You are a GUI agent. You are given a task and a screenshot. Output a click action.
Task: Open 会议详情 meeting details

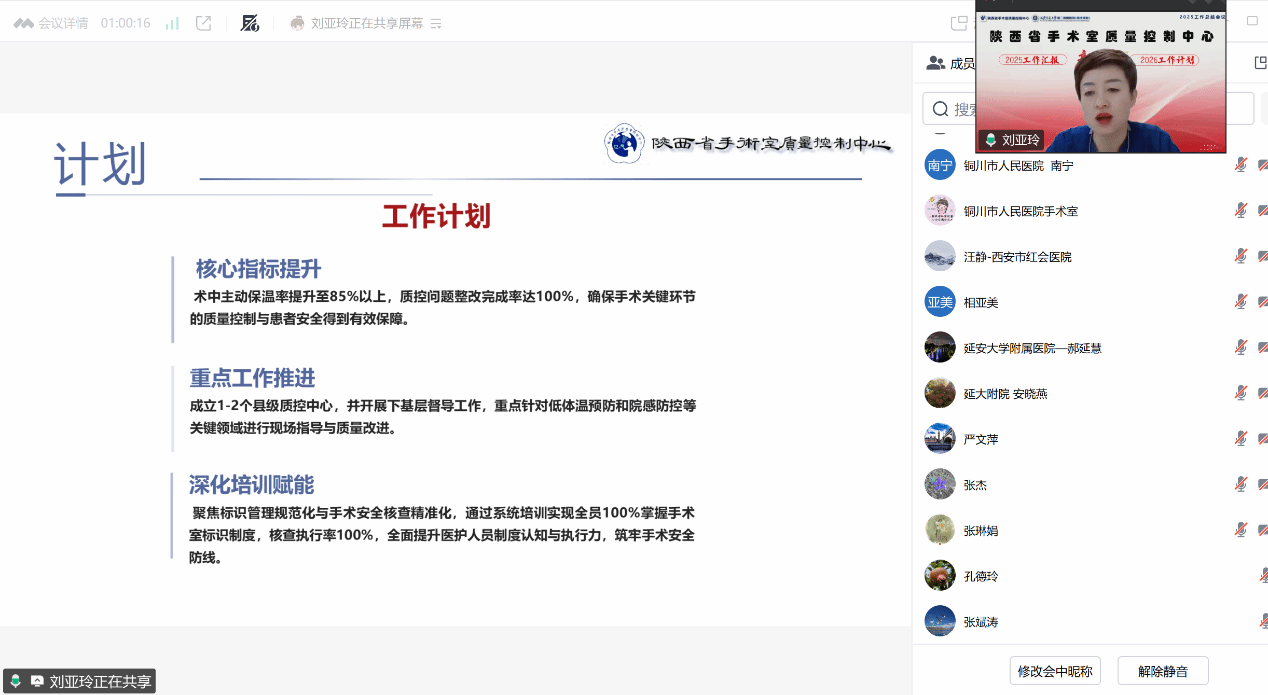(x=52, y=23)
